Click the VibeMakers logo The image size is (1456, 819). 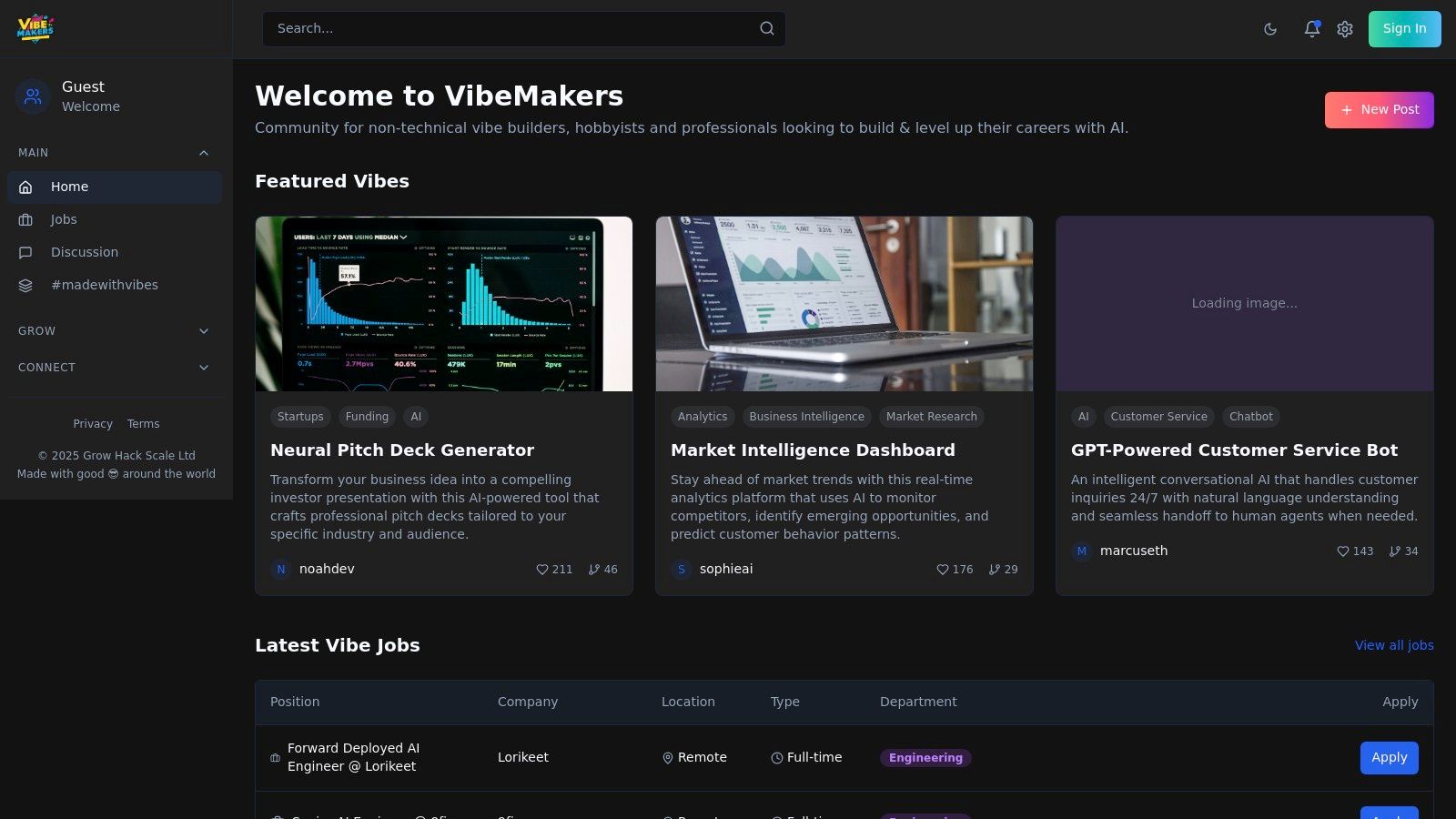coord(35,28)
